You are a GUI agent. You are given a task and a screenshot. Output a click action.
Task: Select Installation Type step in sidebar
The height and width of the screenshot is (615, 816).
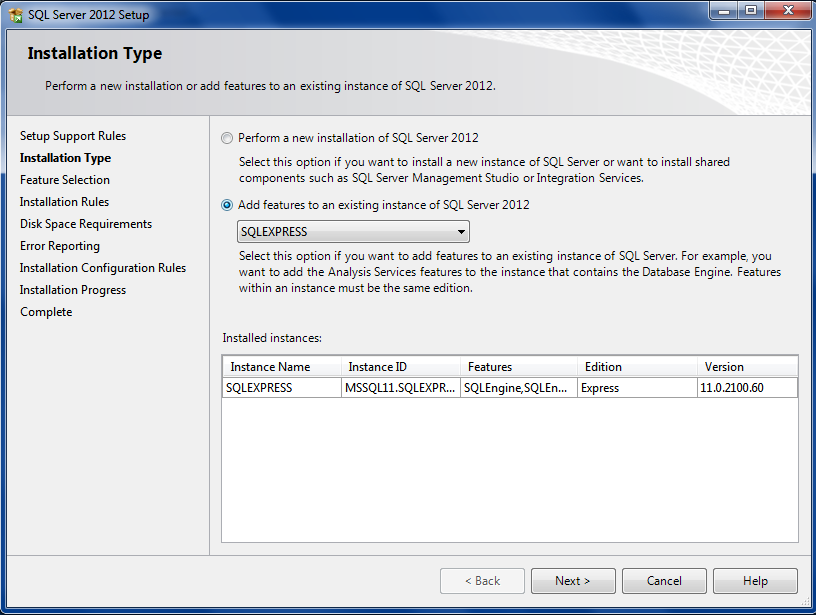(66, 158)
